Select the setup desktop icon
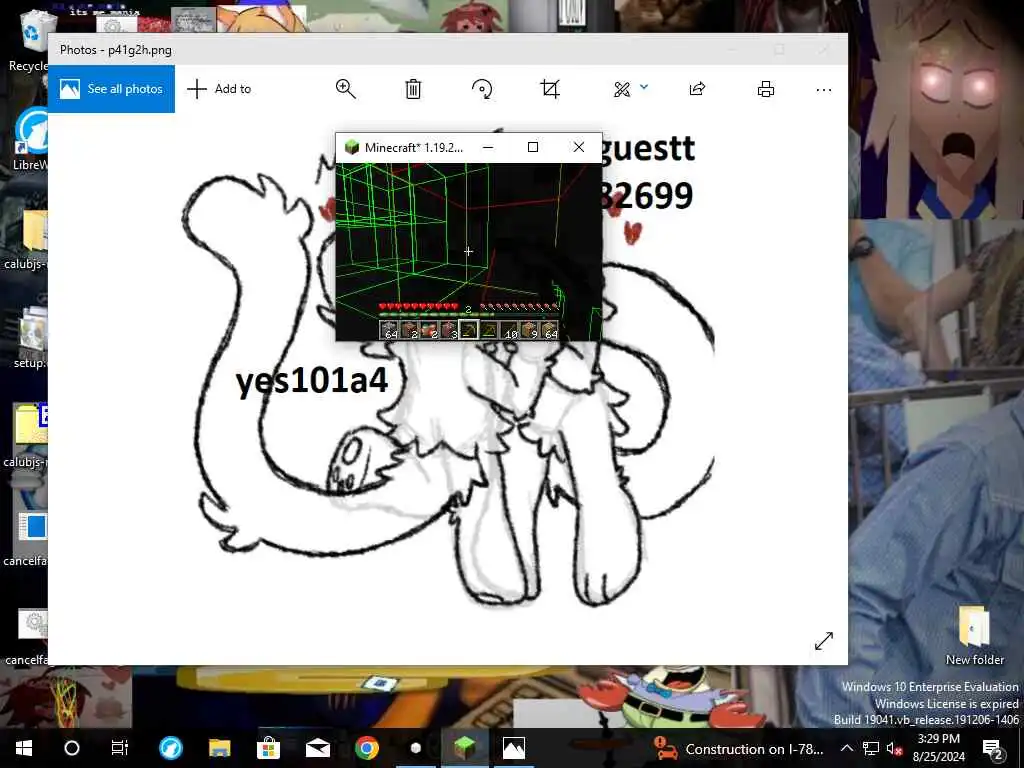Viewport: 1024px width, 768px height. coord(30,338)
